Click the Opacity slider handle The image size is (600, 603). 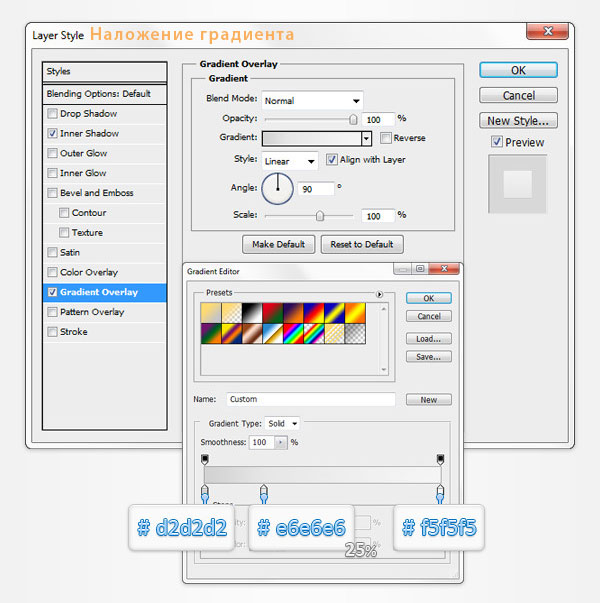click(x=353, y=118)
